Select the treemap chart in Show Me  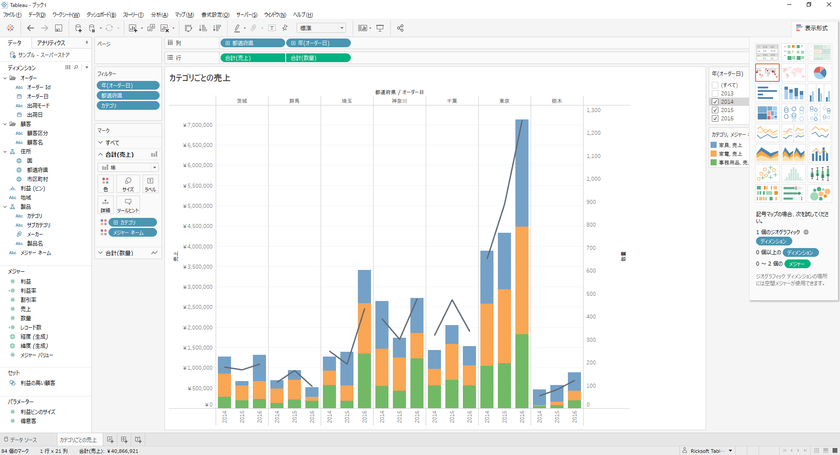pos(767,113)
